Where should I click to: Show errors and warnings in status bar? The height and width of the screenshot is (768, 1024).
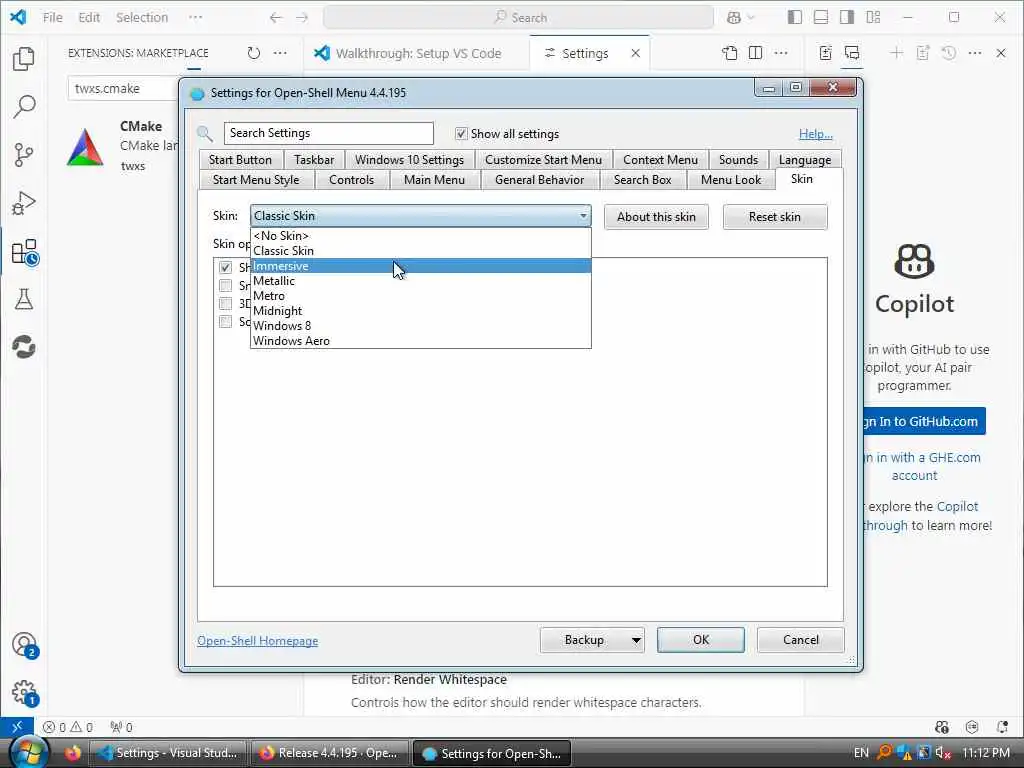68,727
